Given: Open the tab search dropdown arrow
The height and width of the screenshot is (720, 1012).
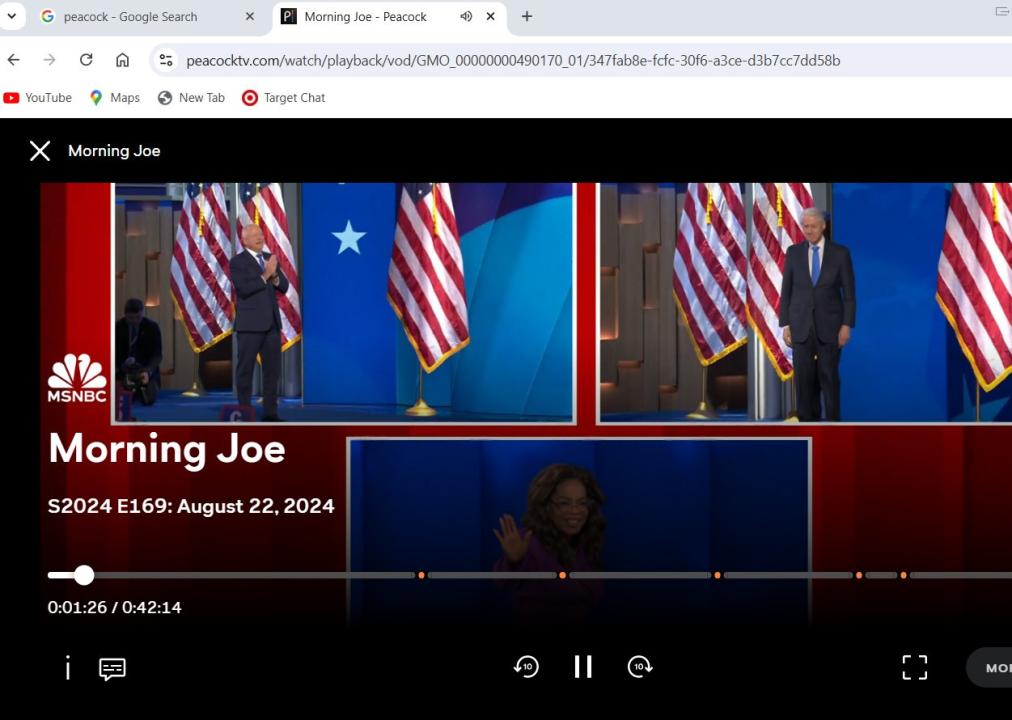Looking at the screenshot, I should coord(12,16).
